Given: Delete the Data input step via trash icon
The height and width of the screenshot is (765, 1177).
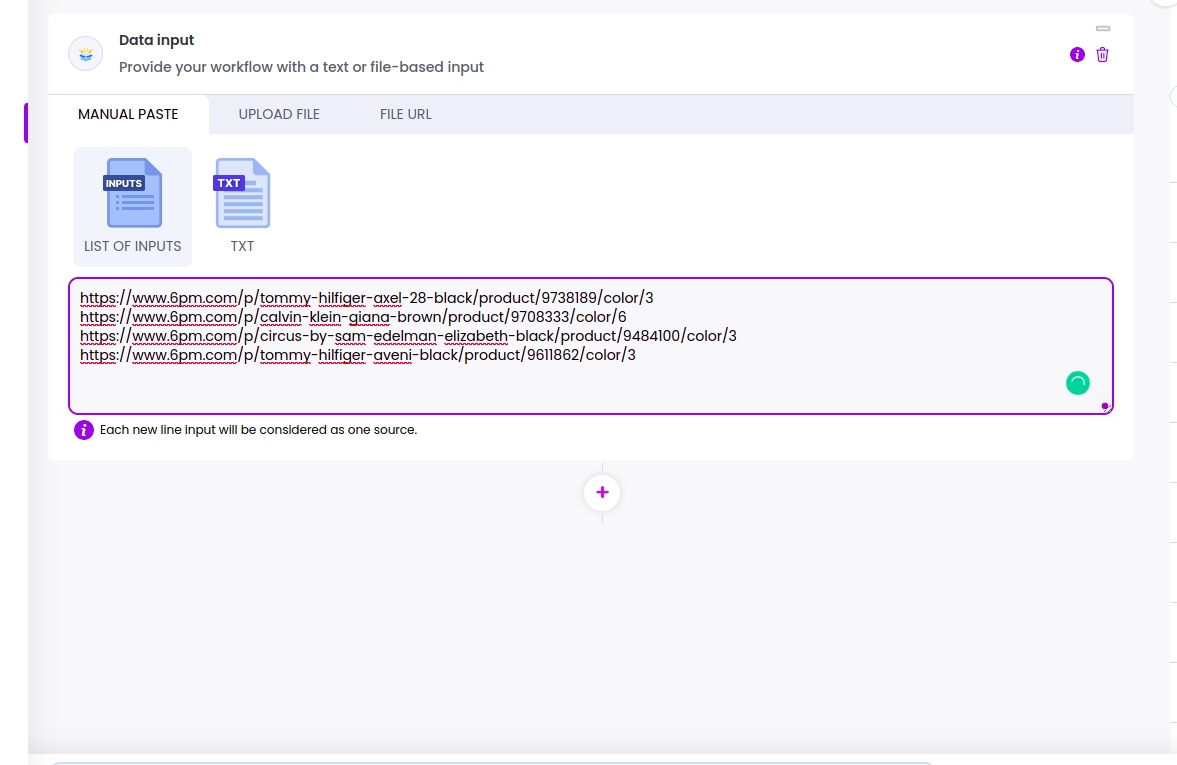Looking at the screenshot, I should point(1102,55).
